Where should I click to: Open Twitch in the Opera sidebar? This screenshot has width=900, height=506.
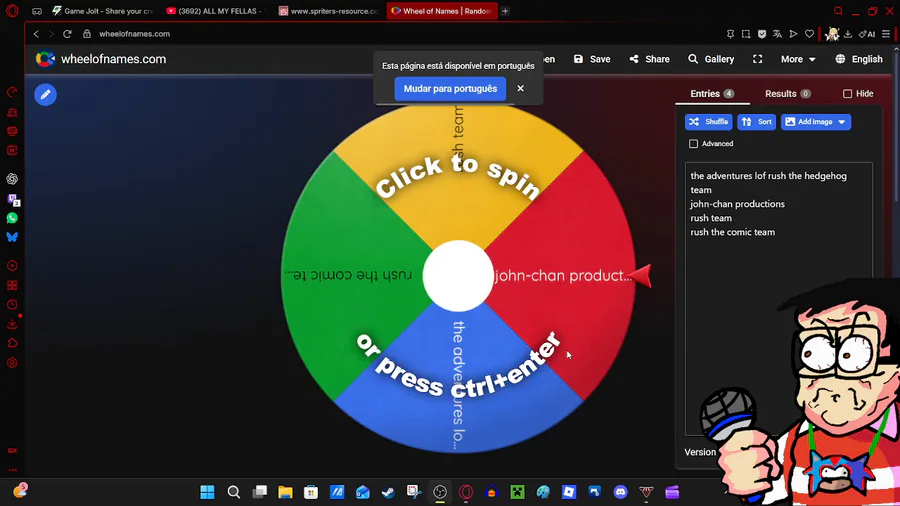pyautogui.click(x=12, y=199)
